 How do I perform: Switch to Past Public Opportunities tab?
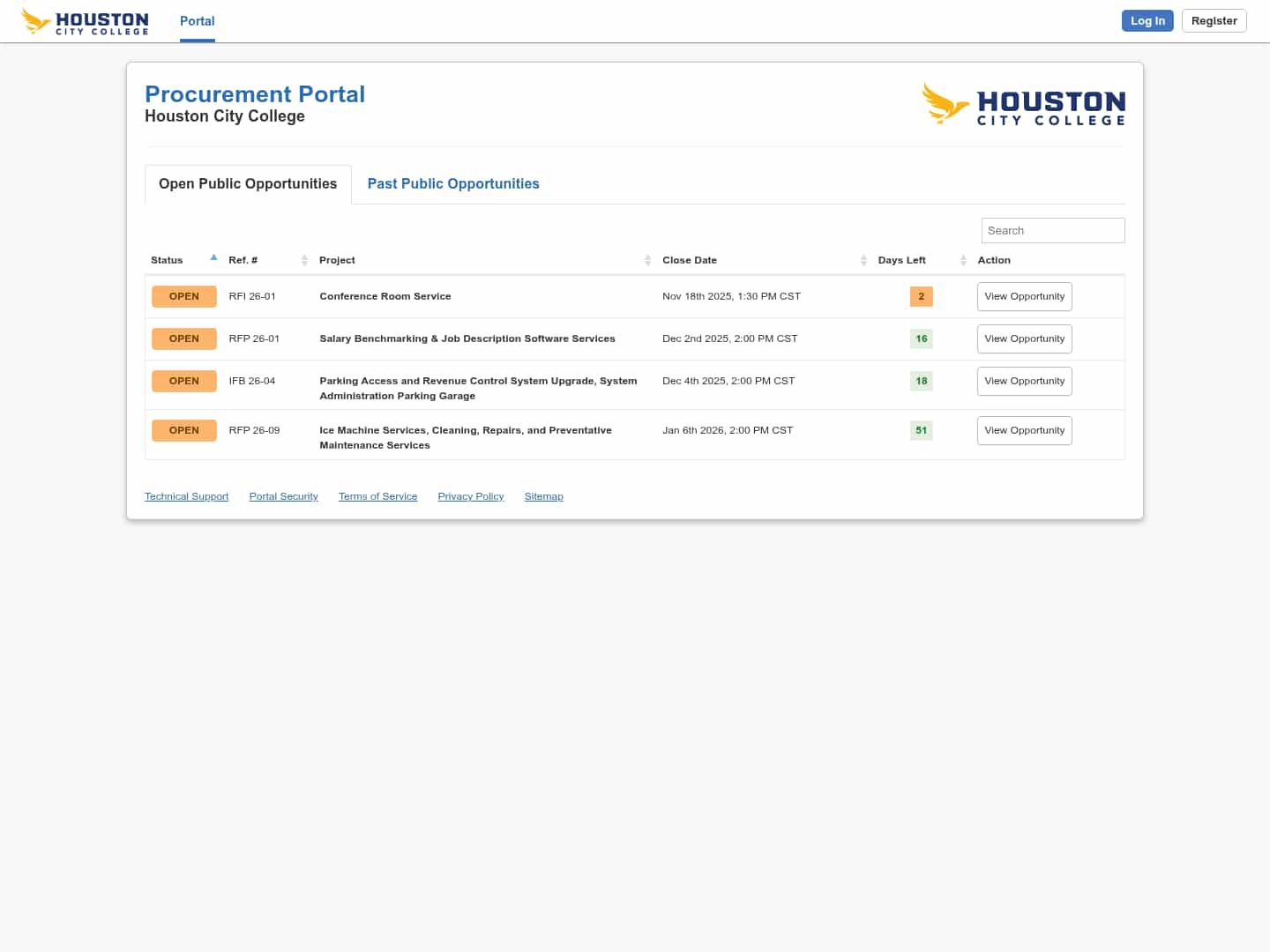point(453,184)
